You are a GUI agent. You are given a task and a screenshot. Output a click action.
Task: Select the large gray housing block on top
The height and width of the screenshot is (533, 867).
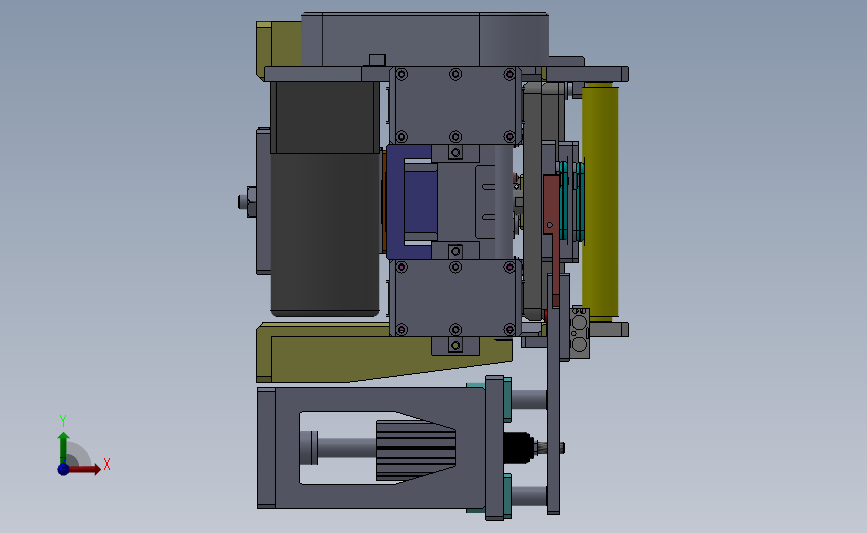tap(425, 40)
